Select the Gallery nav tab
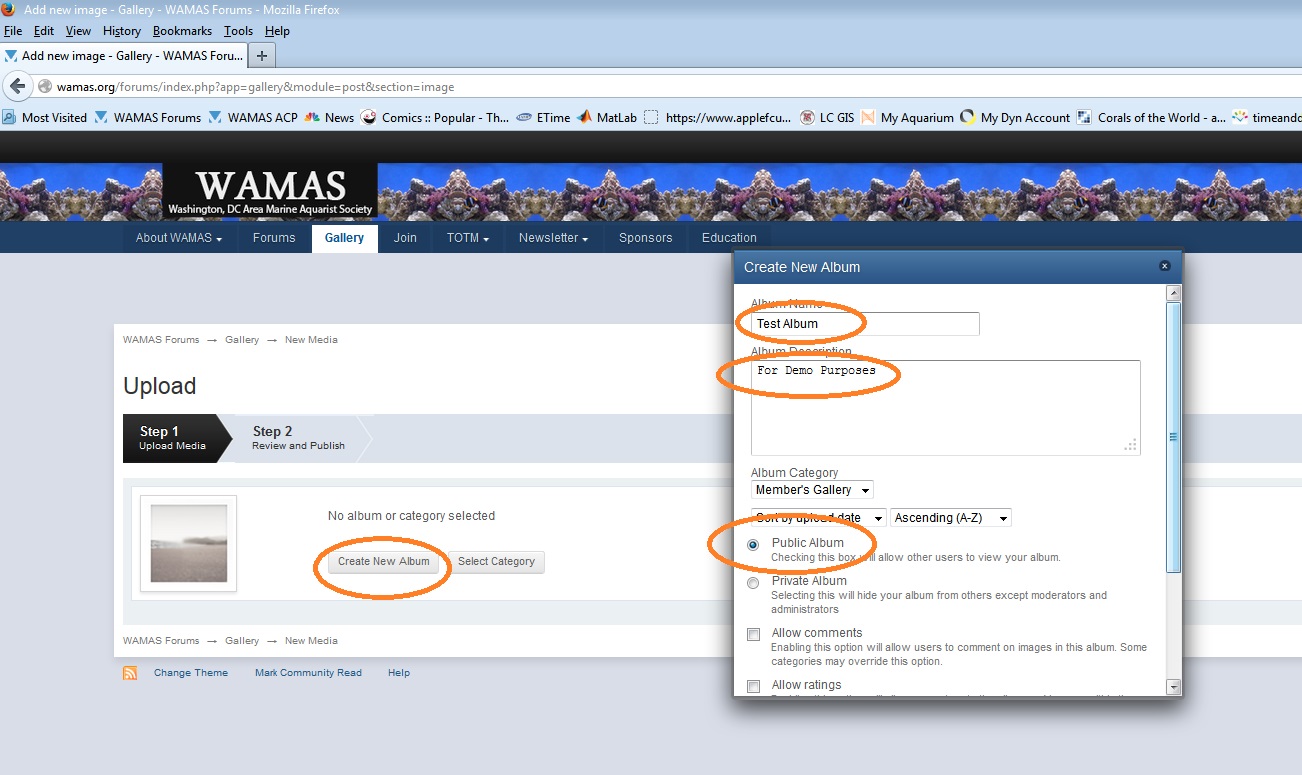This screenshot has height=775, width=1302. 344,238
